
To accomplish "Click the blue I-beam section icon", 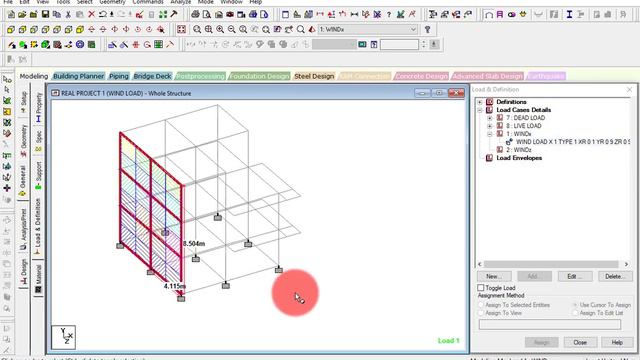I will 569,15.
